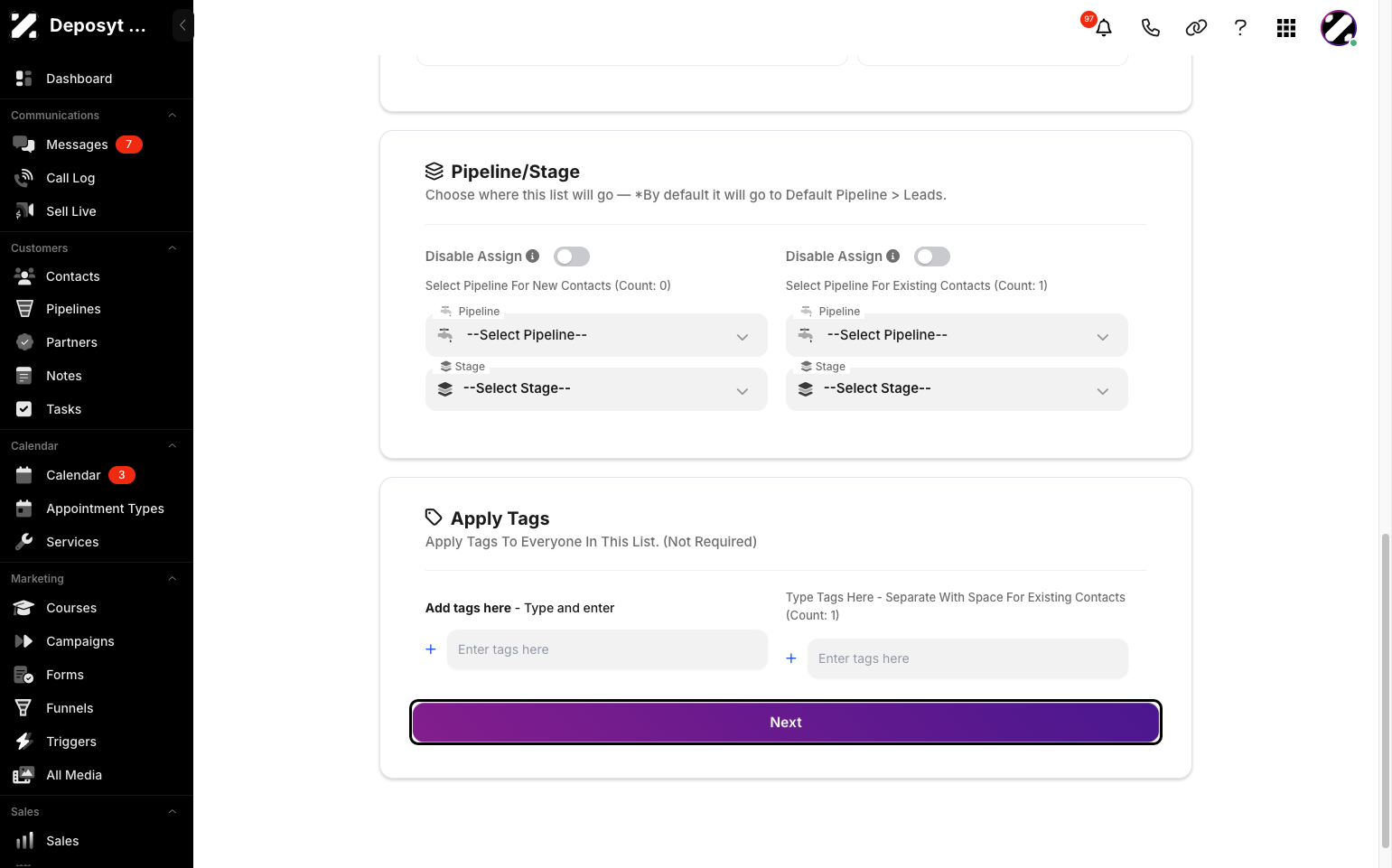Screen dimensions: 1392x868
Task: Click the phone dialer icon
Action: pos(1150,28)
